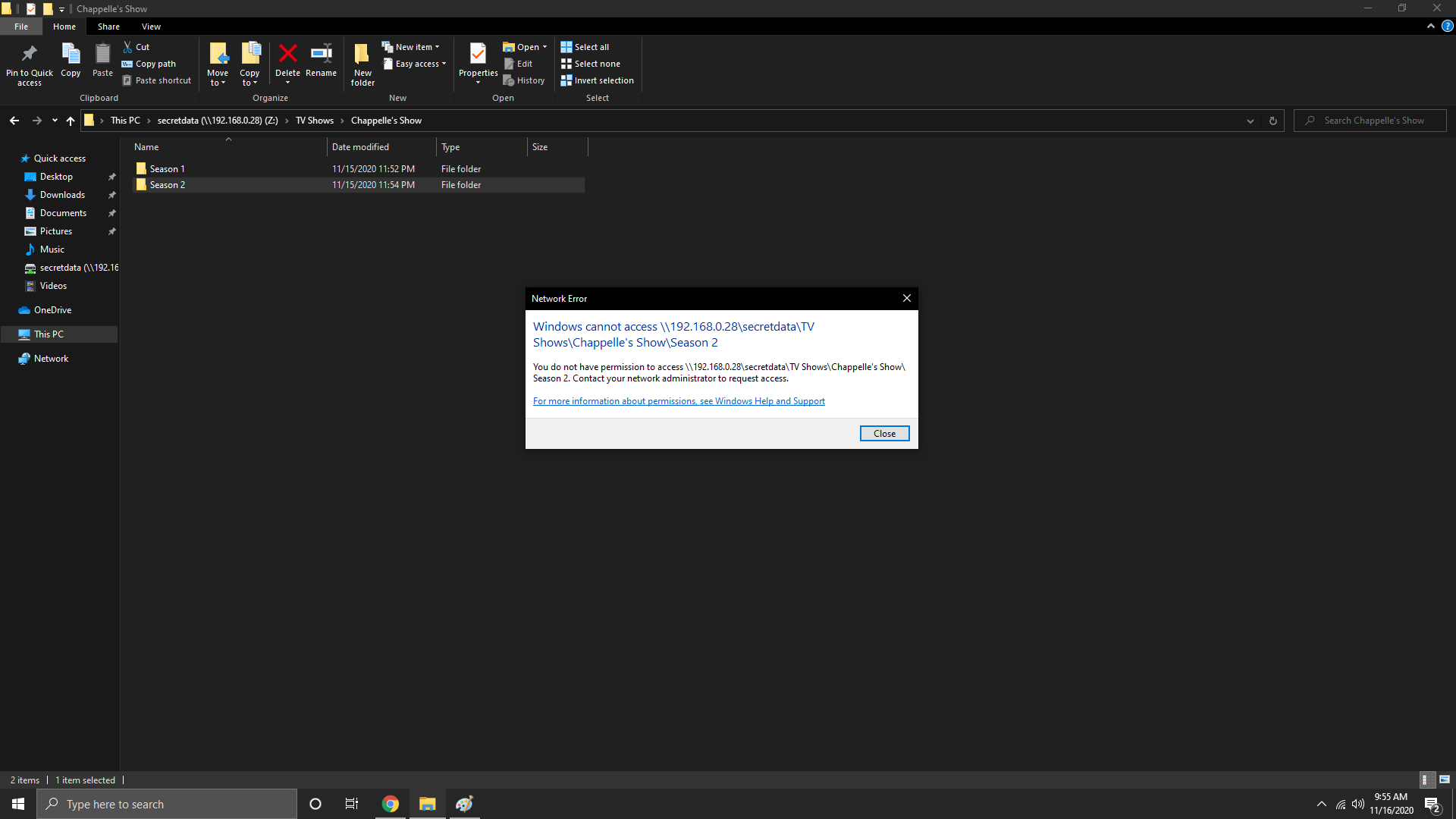The image size is (1456, 819).
Task: Open OneDrive in navigation pane
Action: tap(53, 310)
